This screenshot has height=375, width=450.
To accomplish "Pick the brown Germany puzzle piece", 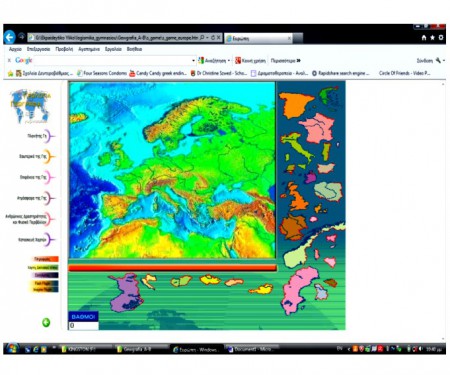I will click(293, 227).
